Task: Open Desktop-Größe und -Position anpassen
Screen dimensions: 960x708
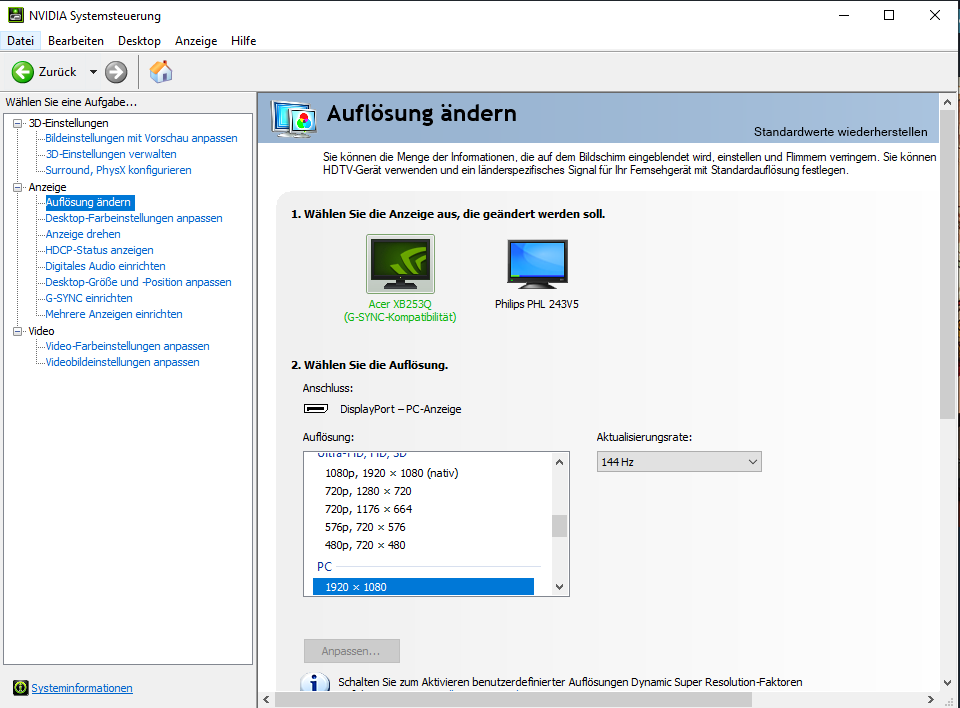Action: pos(138,282)
